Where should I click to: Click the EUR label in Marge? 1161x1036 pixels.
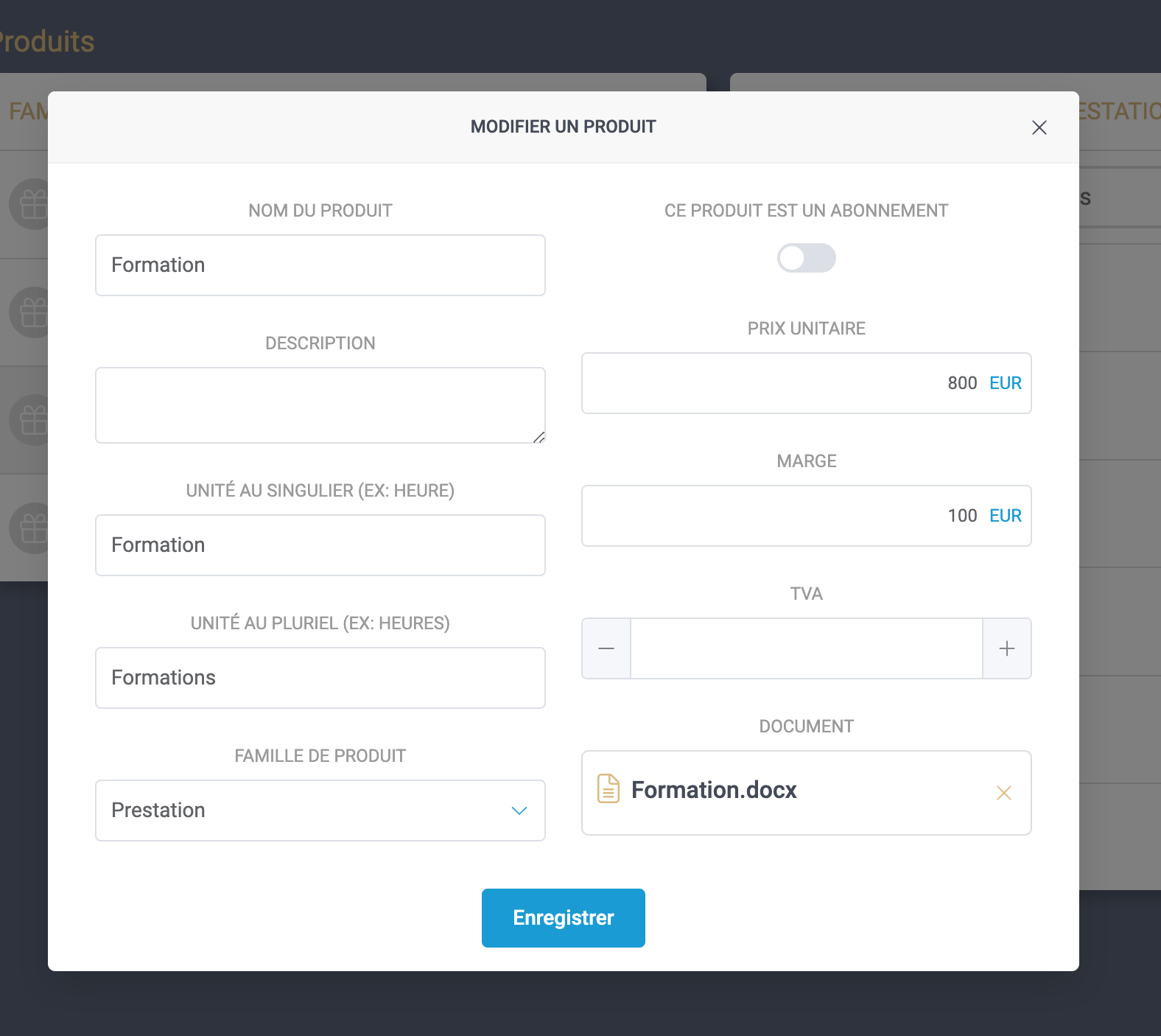coord(1005,516)
